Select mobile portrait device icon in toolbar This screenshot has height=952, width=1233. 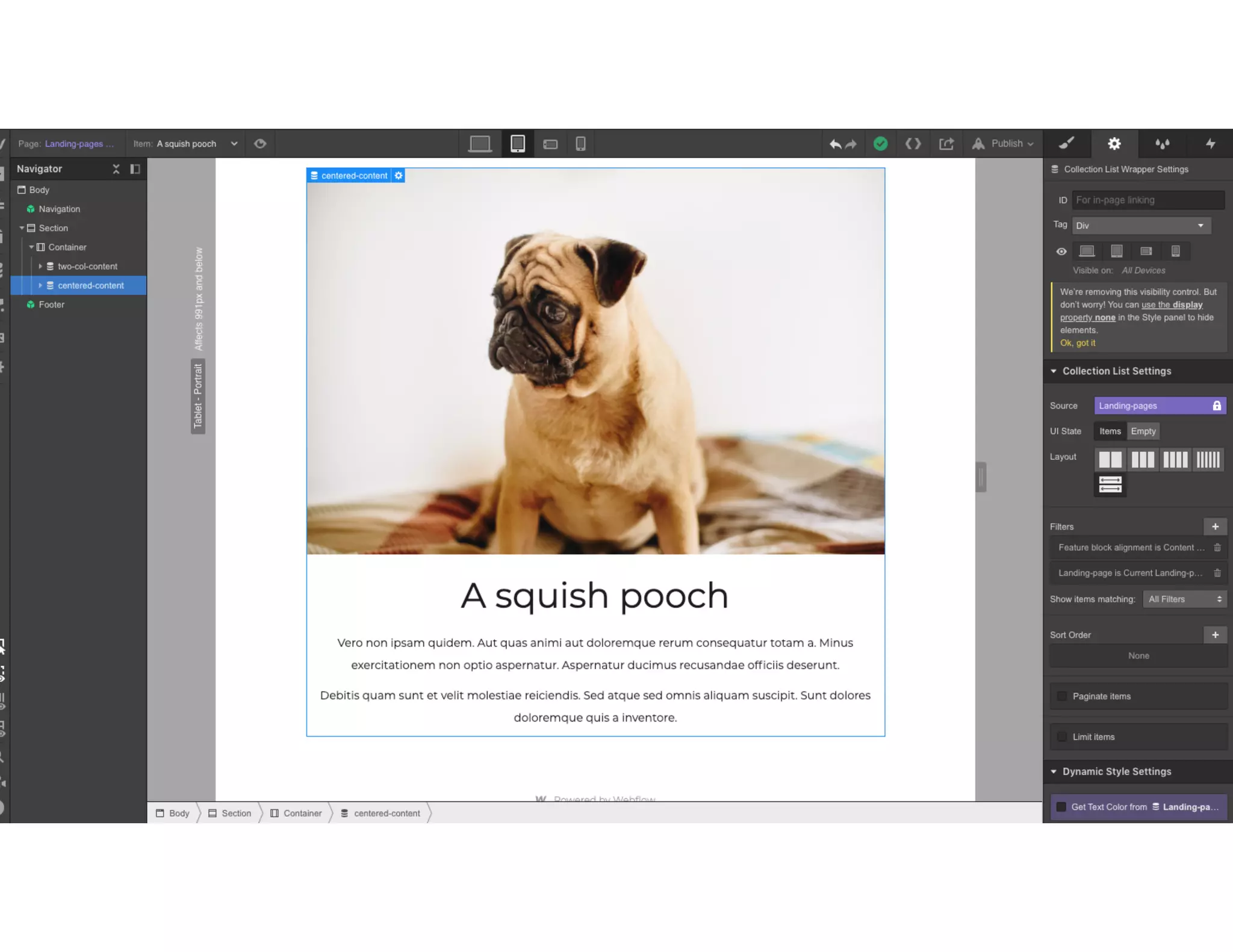[580, 144]
